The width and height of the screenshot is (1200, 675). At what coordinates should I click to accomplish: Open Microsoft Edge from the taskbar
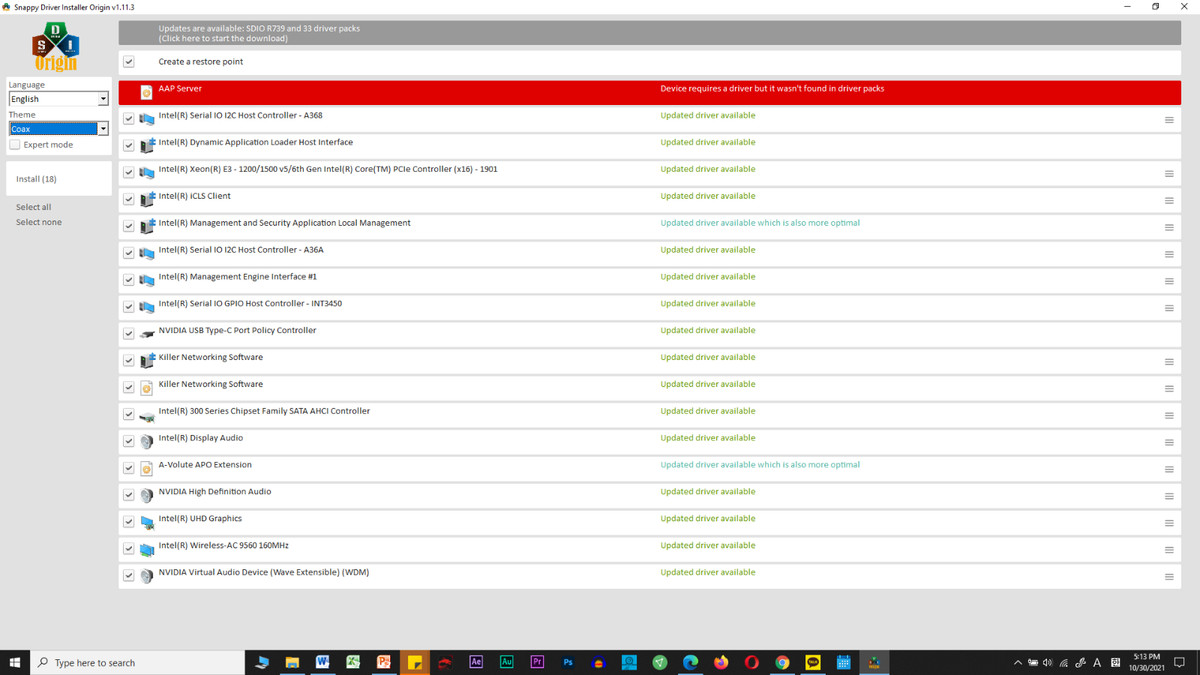[x=690, y=662]
